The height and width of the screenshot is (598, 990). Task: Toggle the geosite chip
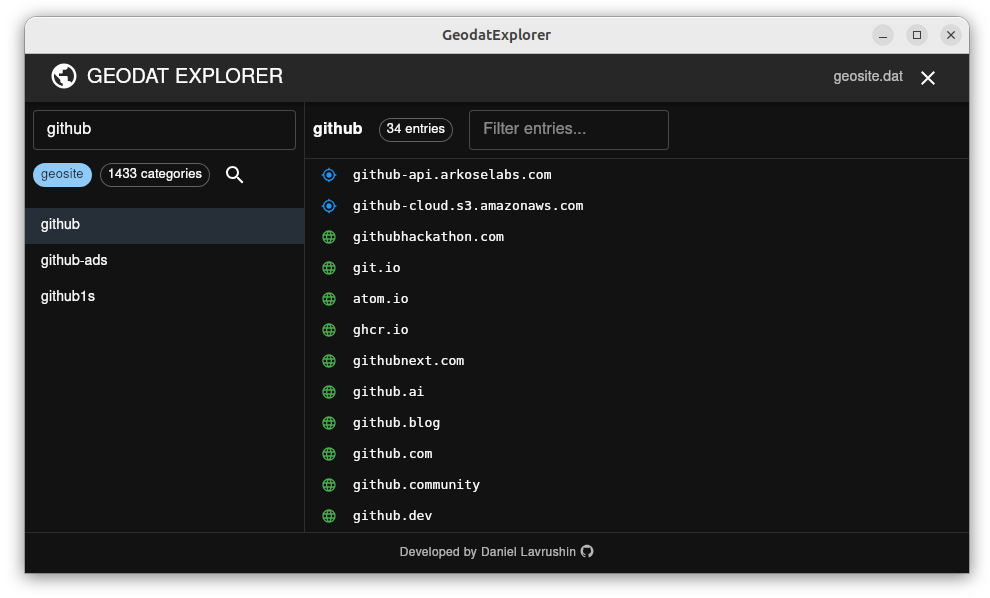click(62, 174)
